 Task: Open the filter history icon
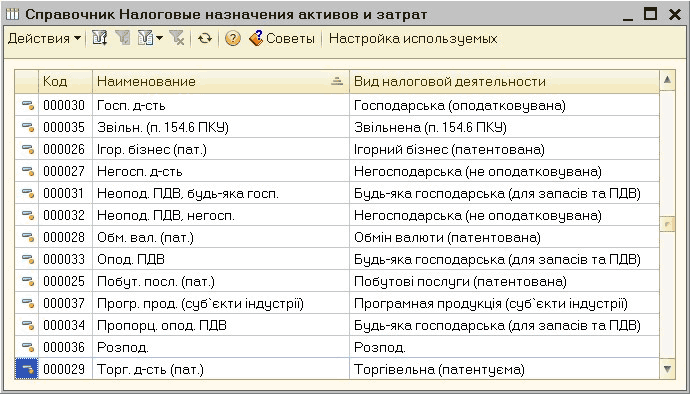point(146,39)
